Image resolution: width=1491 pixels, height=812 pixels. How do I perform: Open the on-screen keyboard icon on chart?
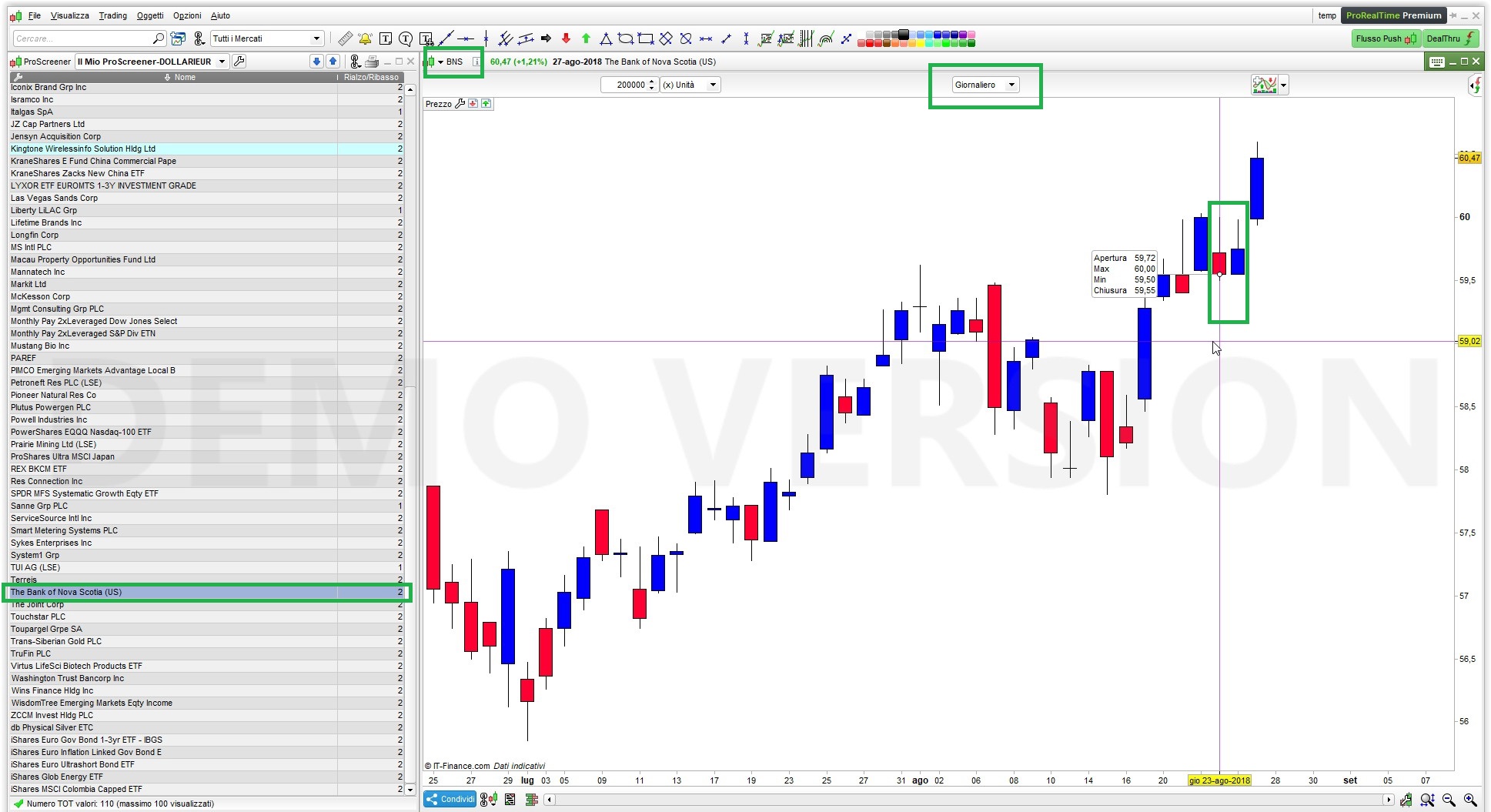pos(1436,62)
